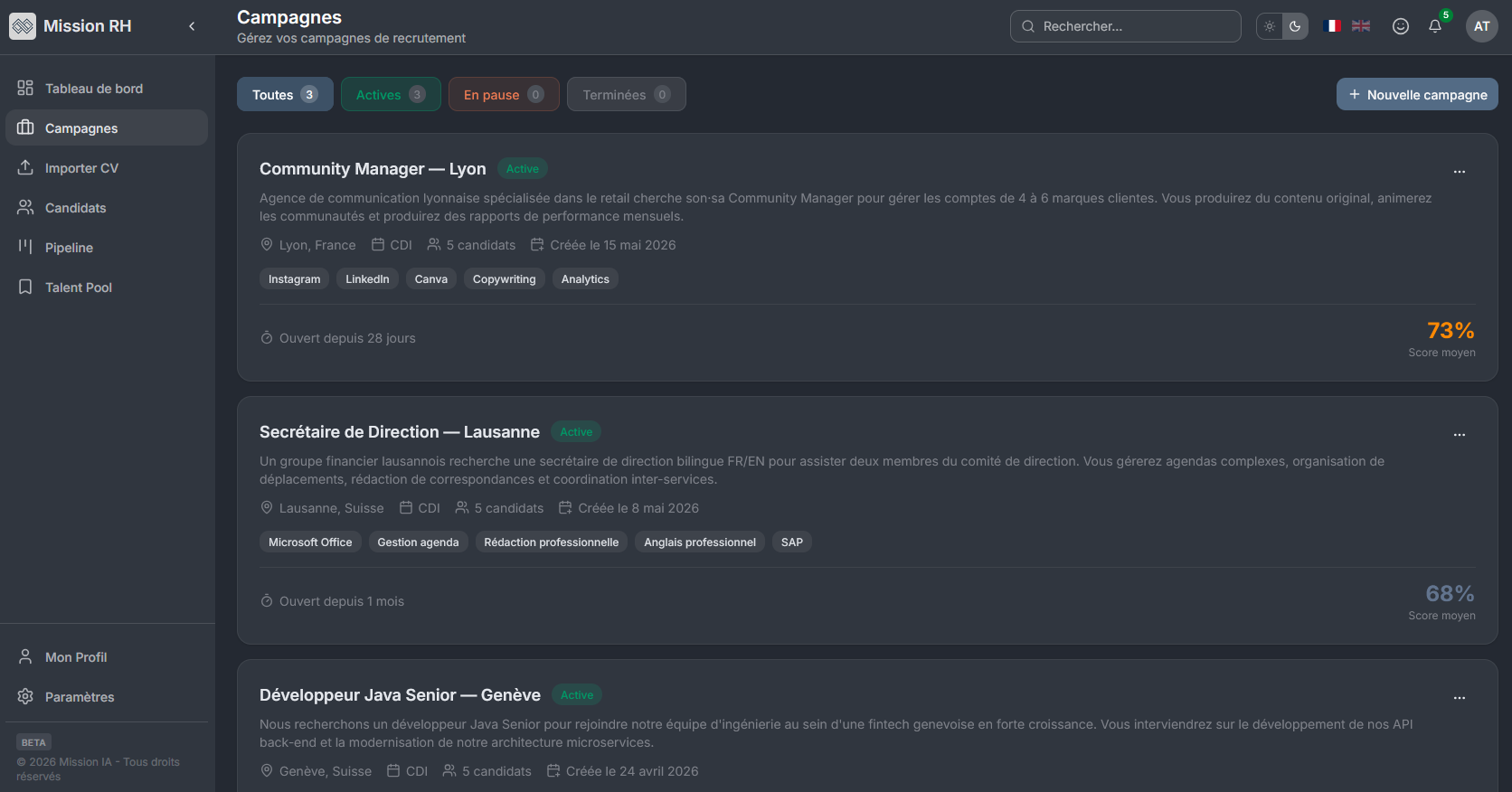Open Tableau de bord in the sidebar
The width and height of the screenshot is (1512, 792).
click(x=107, y=89)
